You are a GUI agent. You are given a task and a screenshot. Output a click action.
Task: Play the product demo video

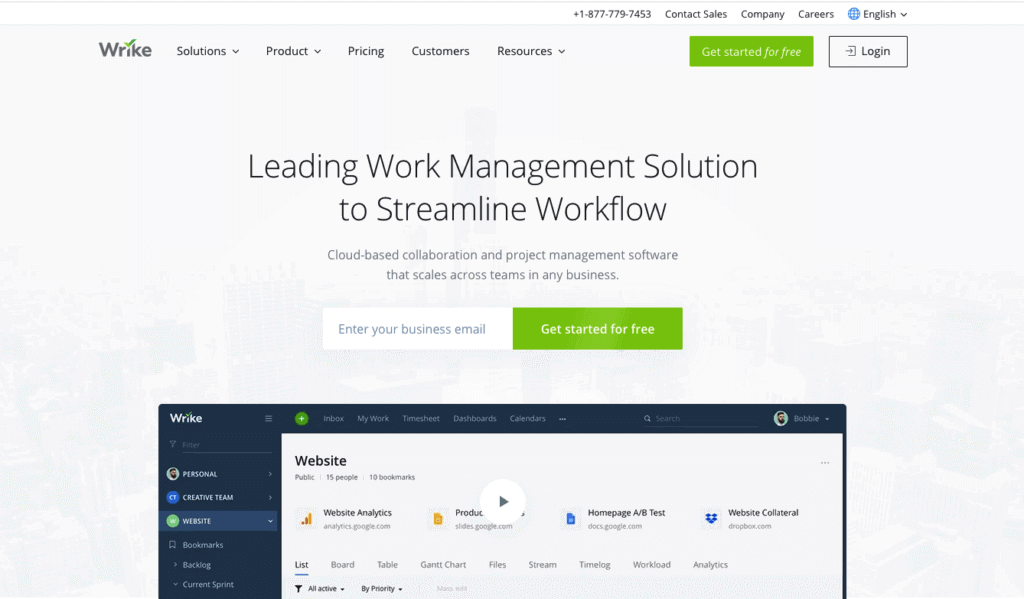(502, 502)
